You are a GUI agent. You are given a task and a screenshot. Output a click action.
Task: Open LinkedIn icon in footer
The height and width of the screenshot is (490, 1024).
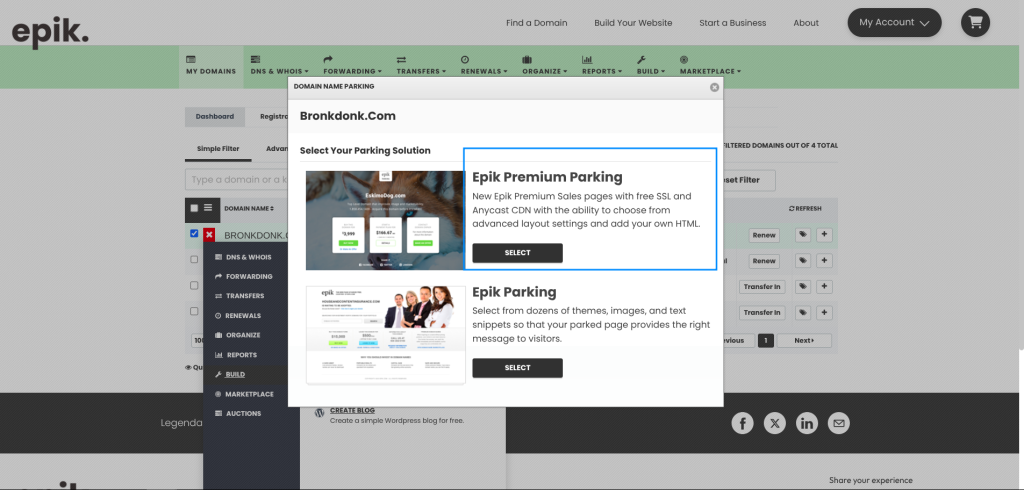pos(807,423)
